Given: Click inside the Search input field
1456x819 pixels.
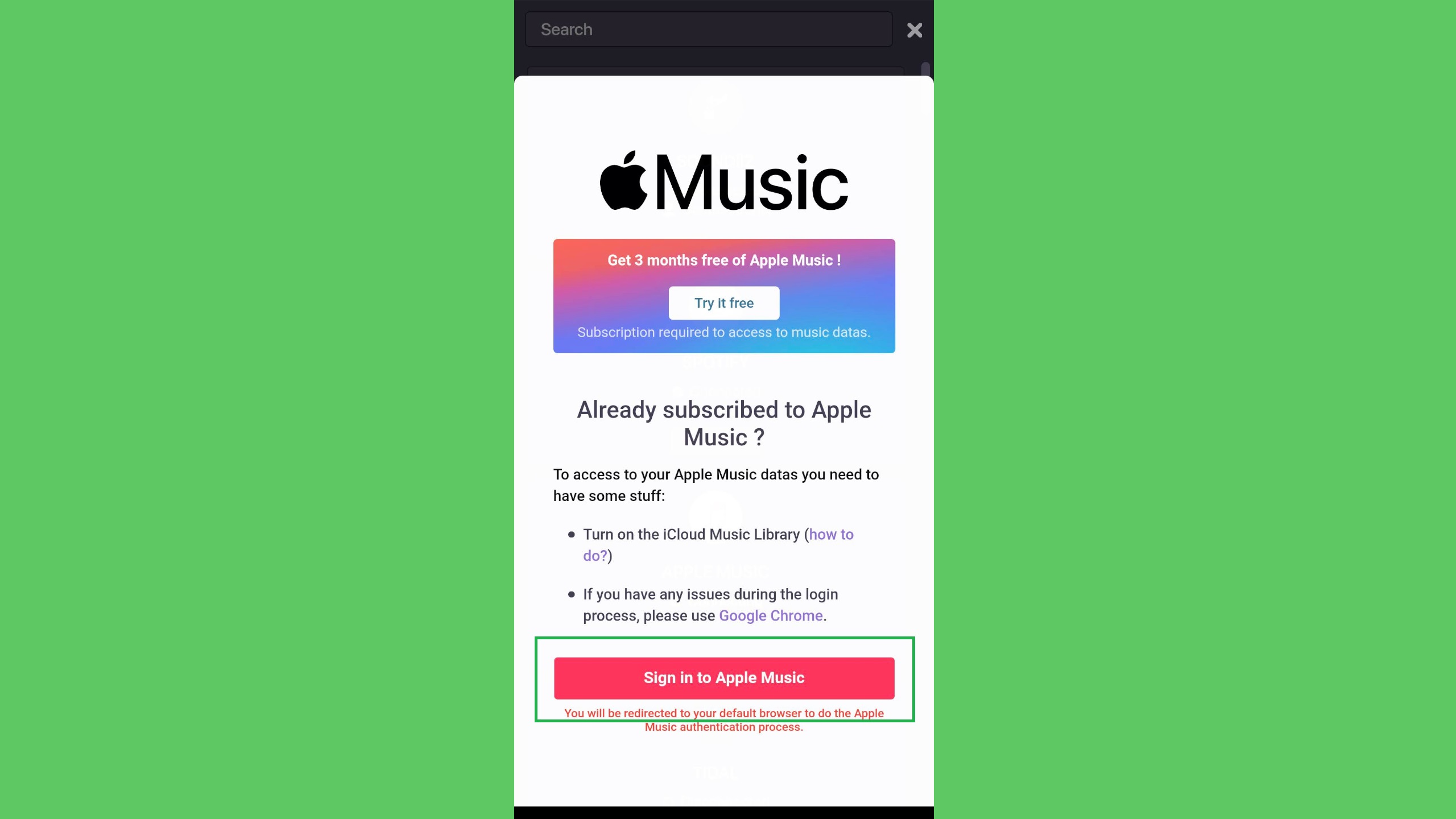Looking at the screenshot, I should tap(709, 29).
